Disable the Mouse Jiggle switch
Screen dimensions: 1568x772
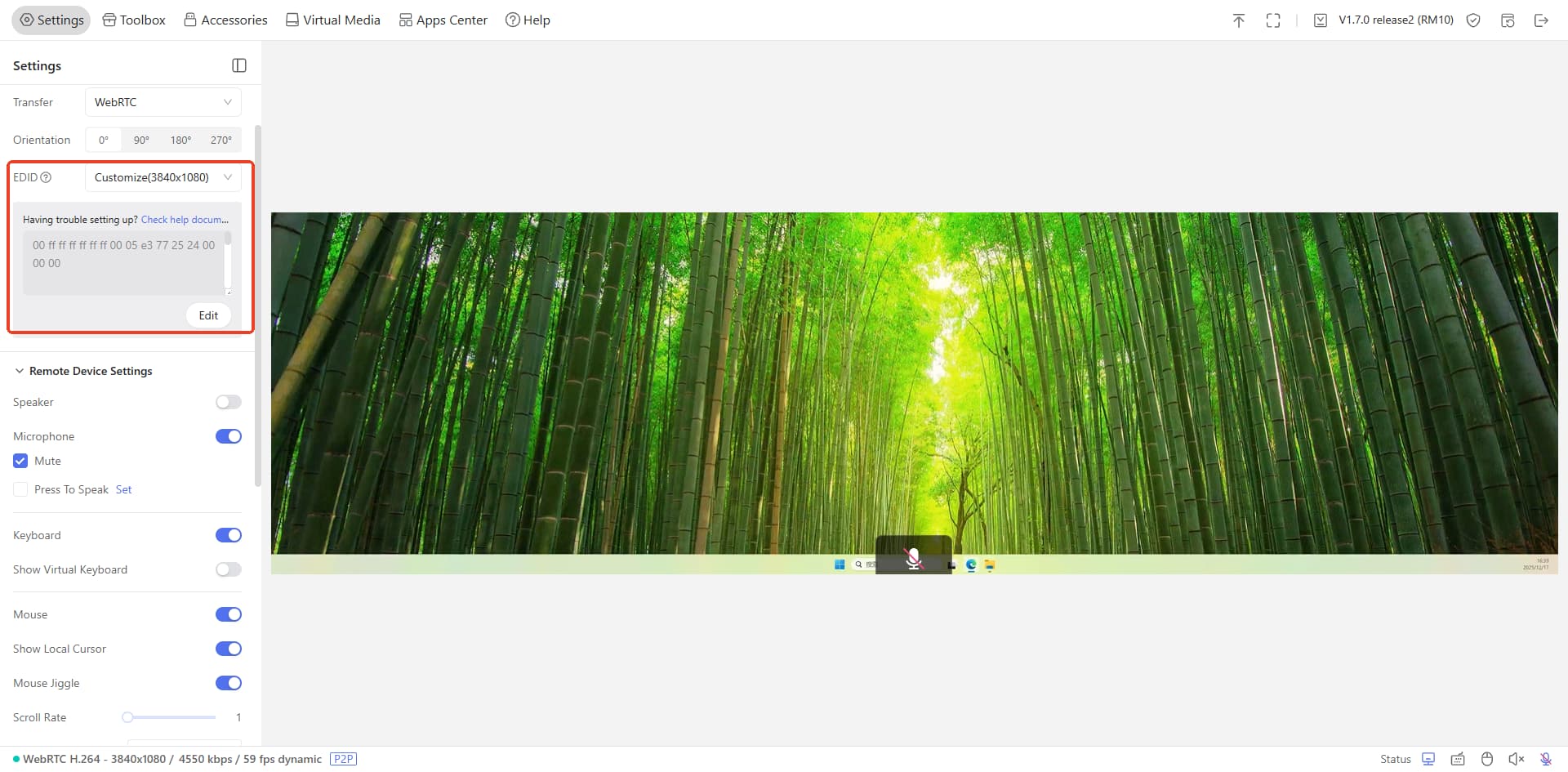[229, 683]
